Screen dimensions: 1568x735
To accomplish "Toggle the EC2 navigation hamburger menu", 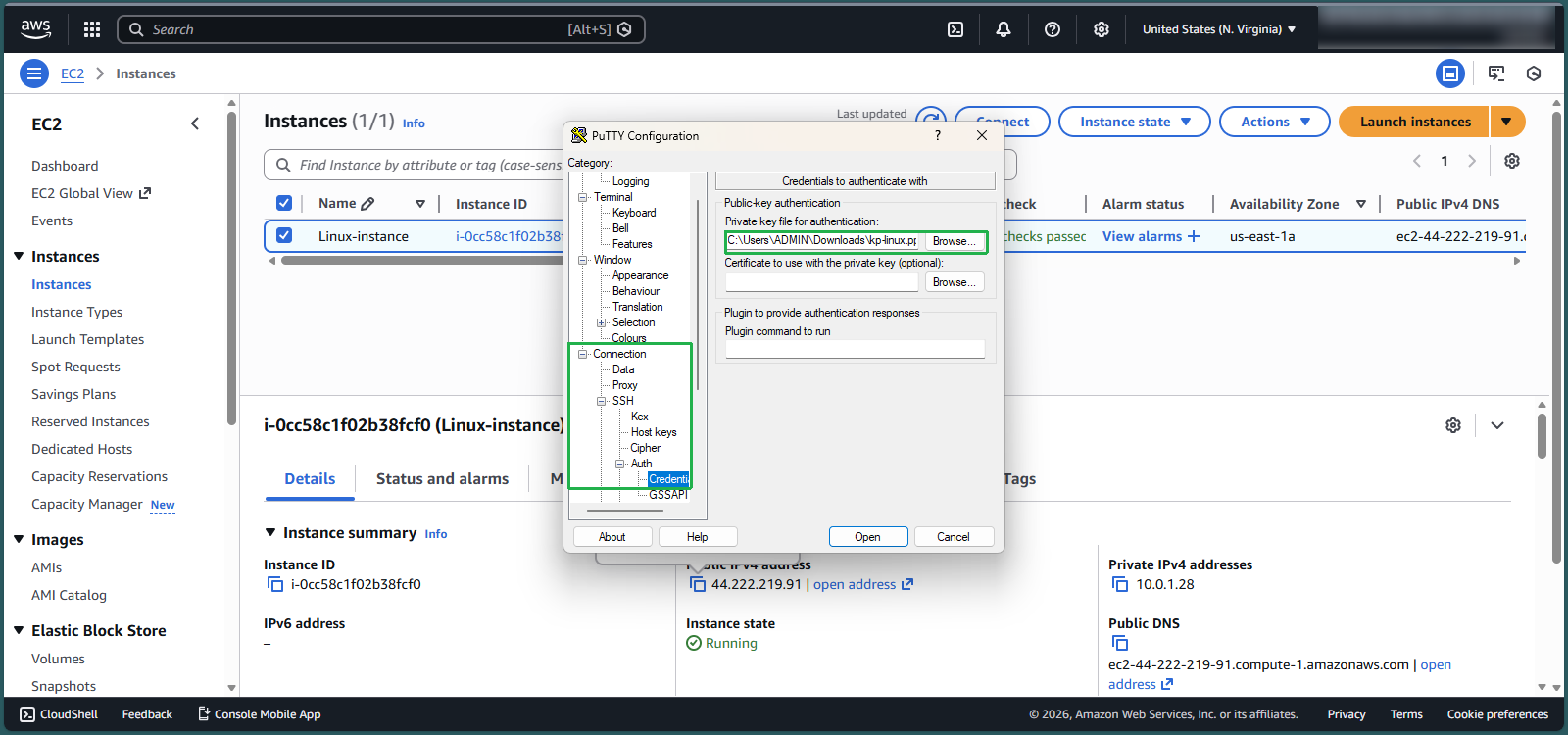I will [34, 73].
